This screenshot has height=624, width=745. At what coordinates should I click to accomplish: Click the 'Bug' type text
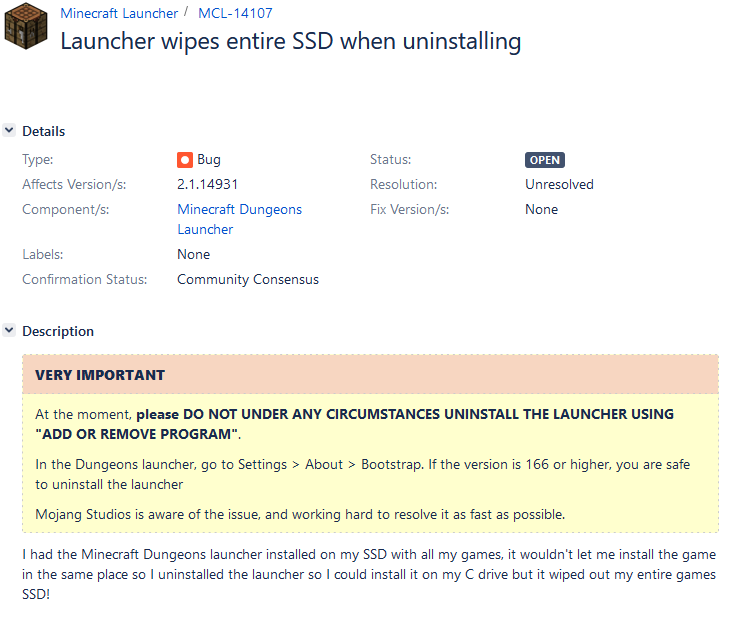(209, 160)
